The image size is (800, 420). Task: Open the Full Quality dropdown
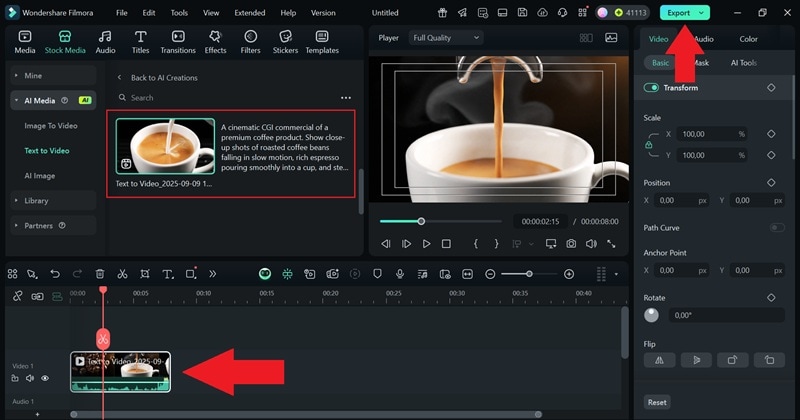click(446, 38)
